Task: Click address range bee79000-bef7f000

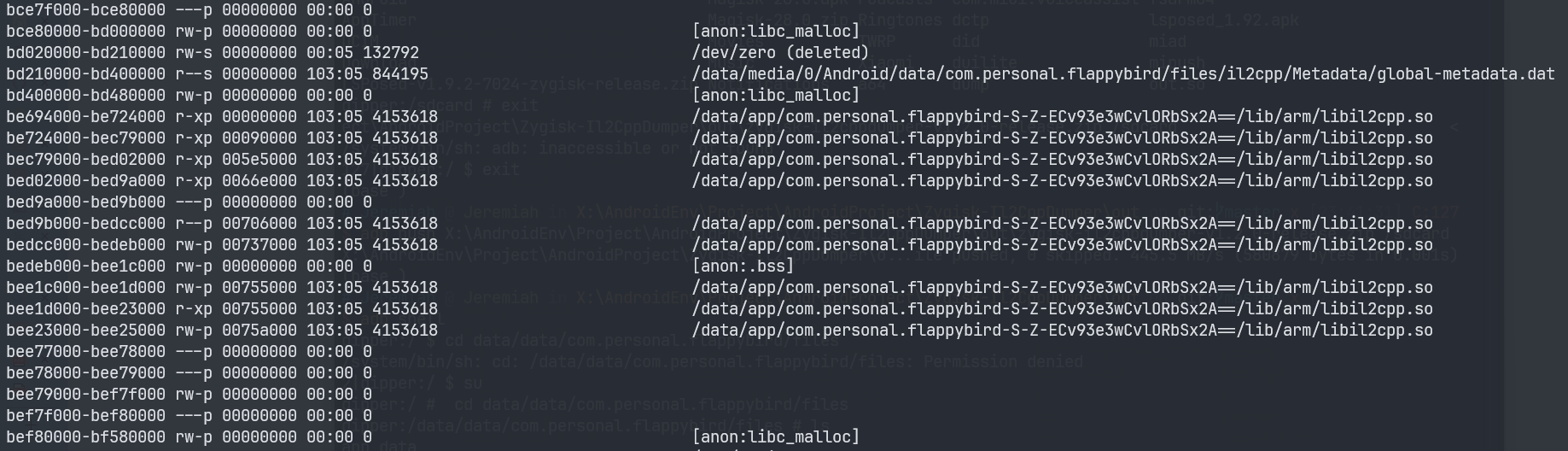Action: [85, 395]
